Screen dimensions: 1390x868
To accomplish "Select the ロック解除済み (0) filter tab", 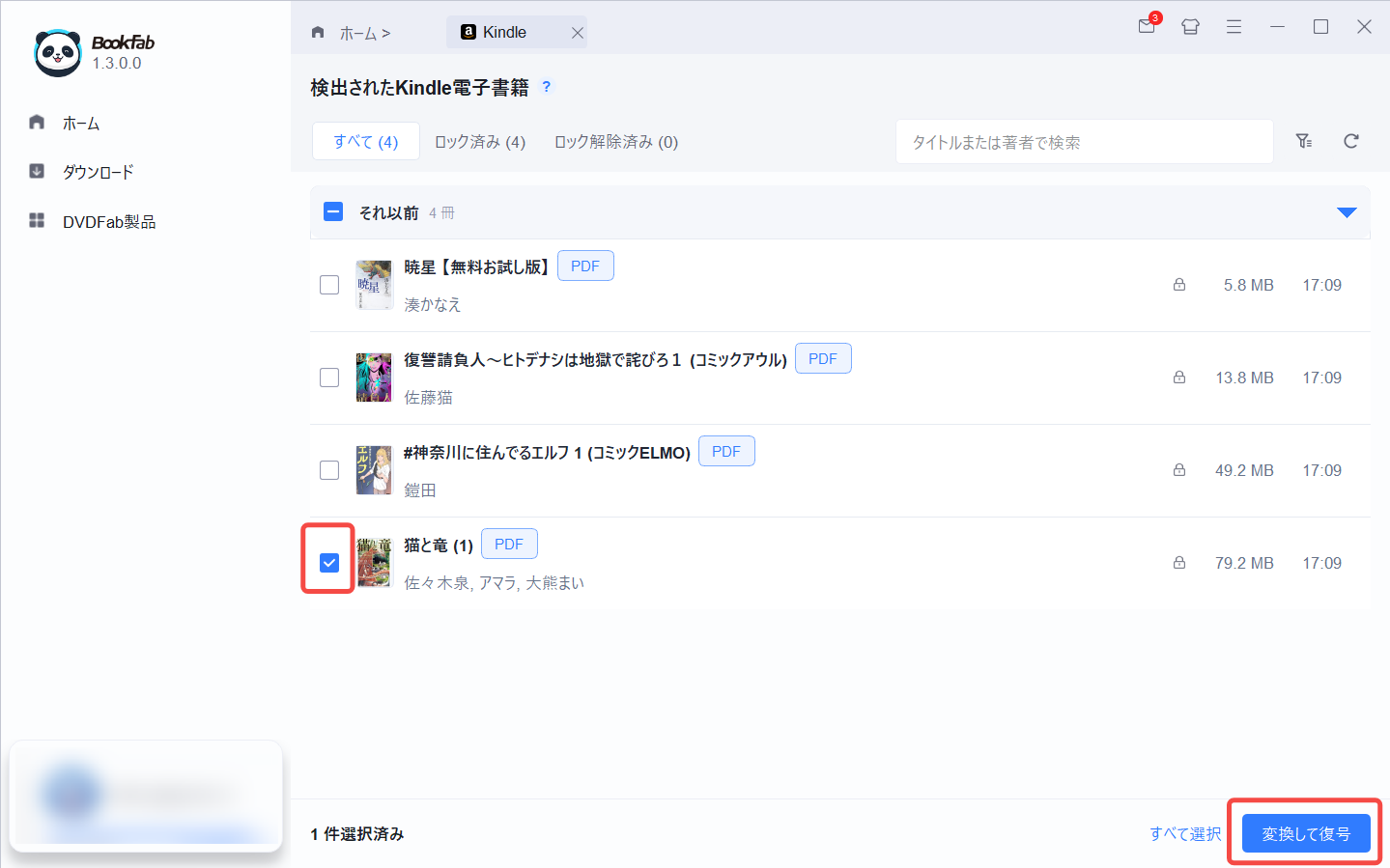I will click(x=616, y=142).
